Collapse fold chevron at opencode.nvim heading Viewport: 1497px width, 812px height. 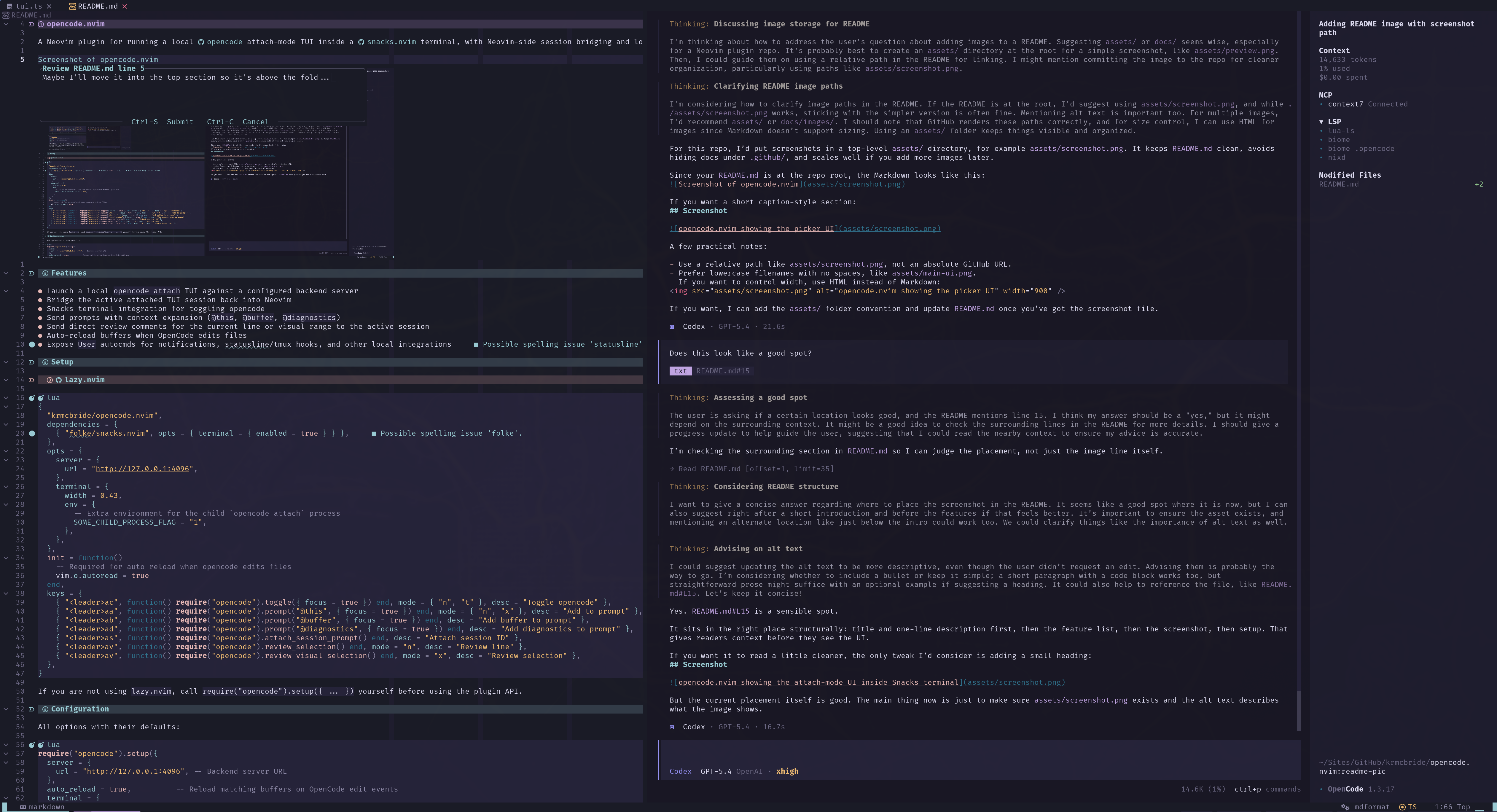point(6,24)
